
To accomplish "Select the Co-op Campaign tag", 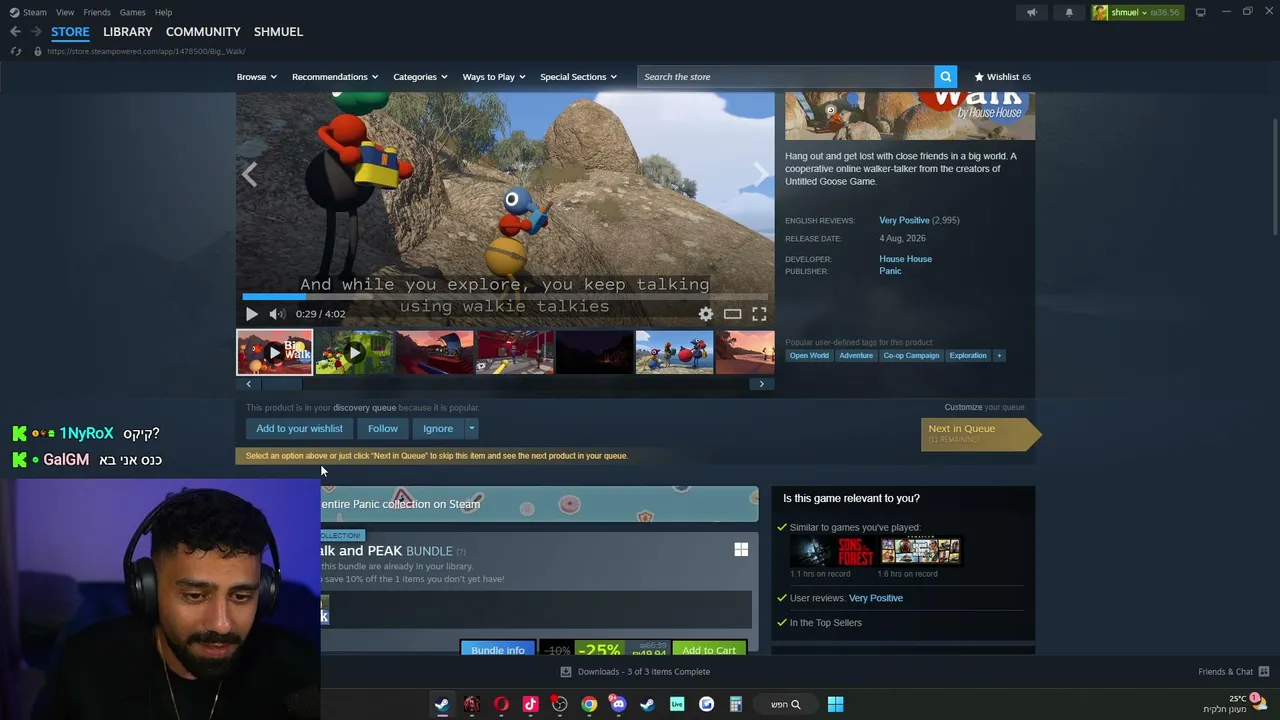I will (x=911, y=356).
